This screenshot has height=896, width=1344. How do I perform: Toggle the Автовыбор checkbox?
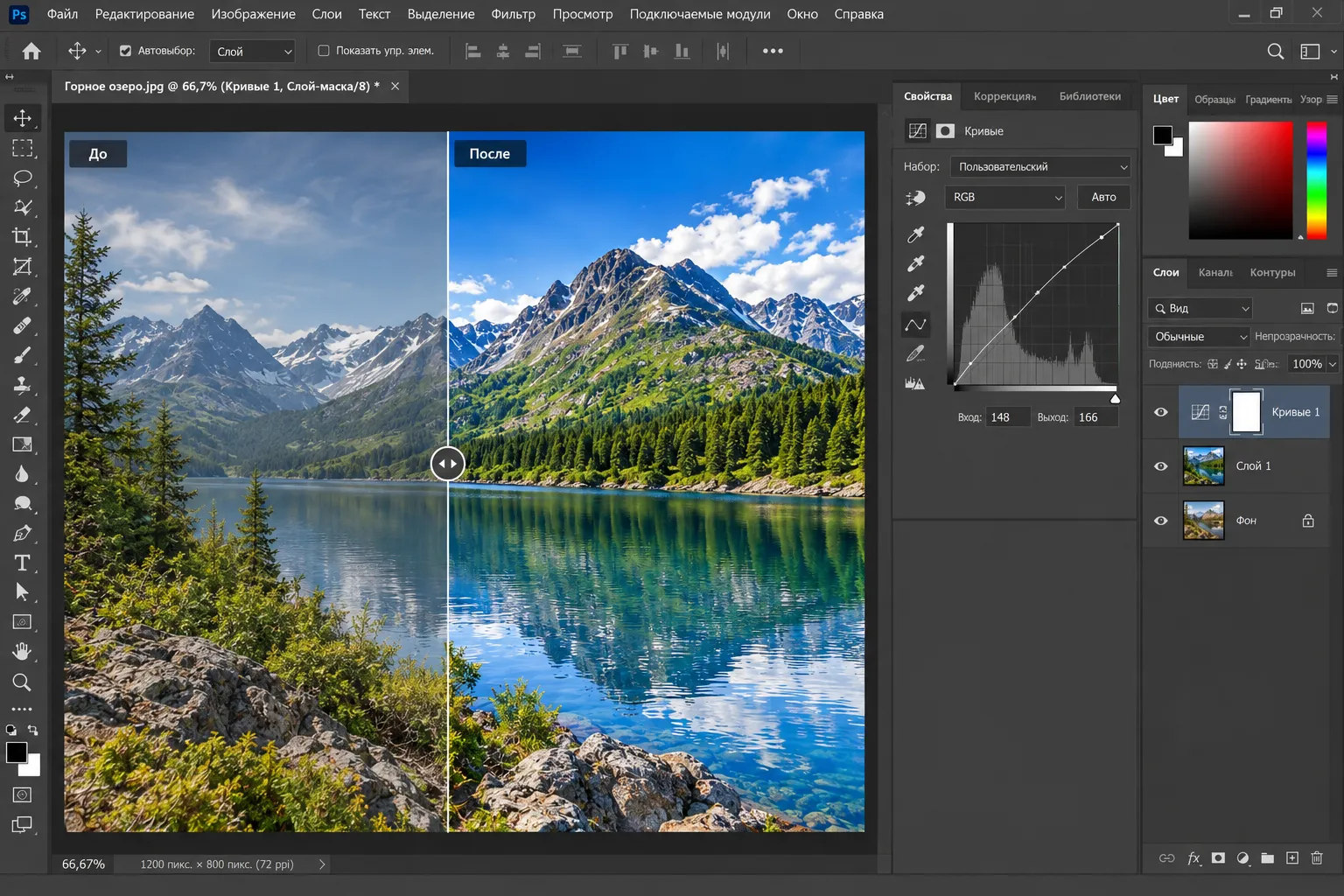tap(126, 51)
